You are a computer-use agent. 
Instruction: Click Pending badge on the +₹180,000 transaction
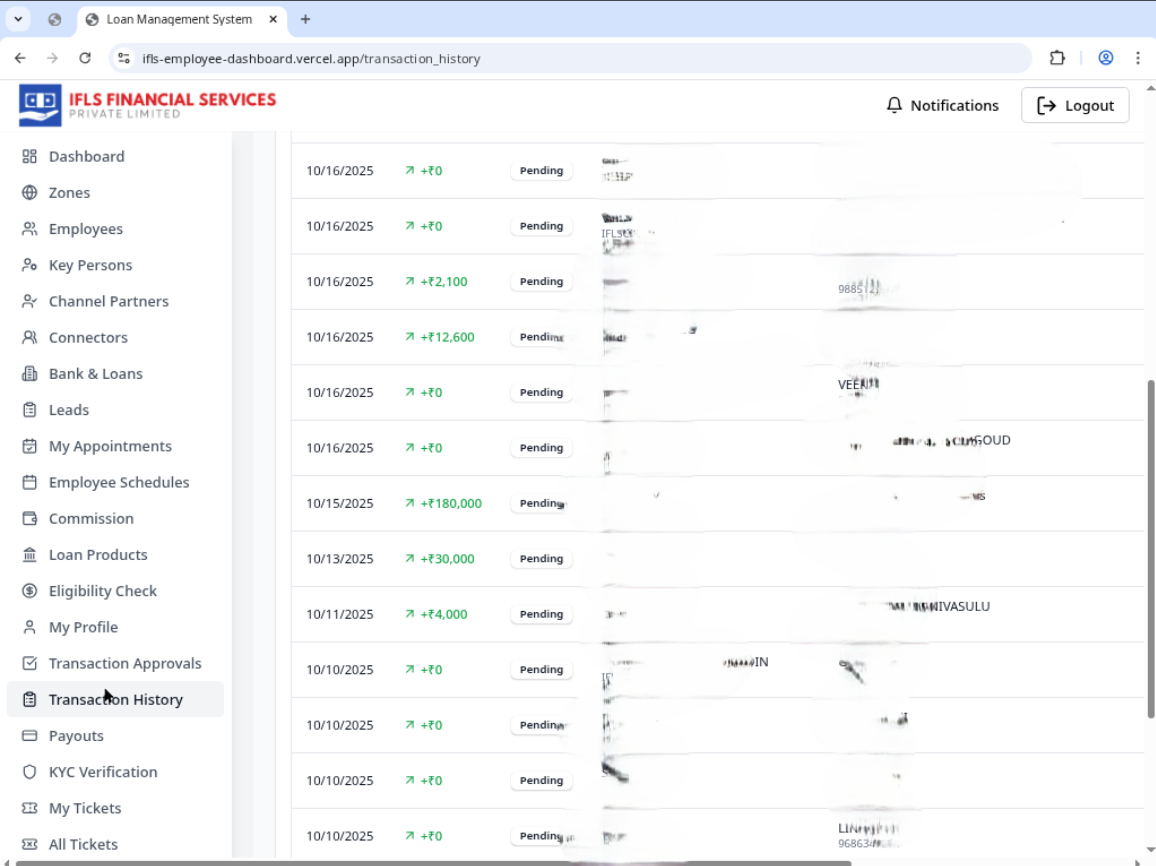point(541,503)
